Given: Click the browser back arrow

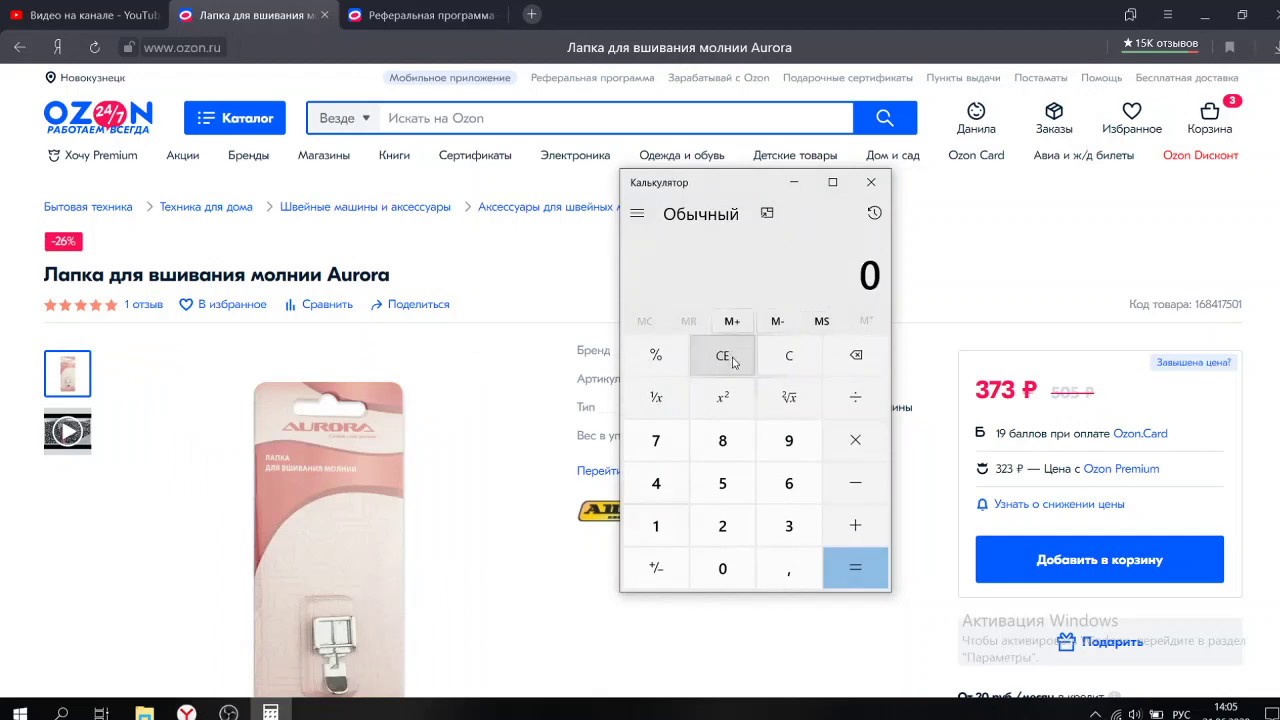Looking at the screenshot, I should point(20,47).
